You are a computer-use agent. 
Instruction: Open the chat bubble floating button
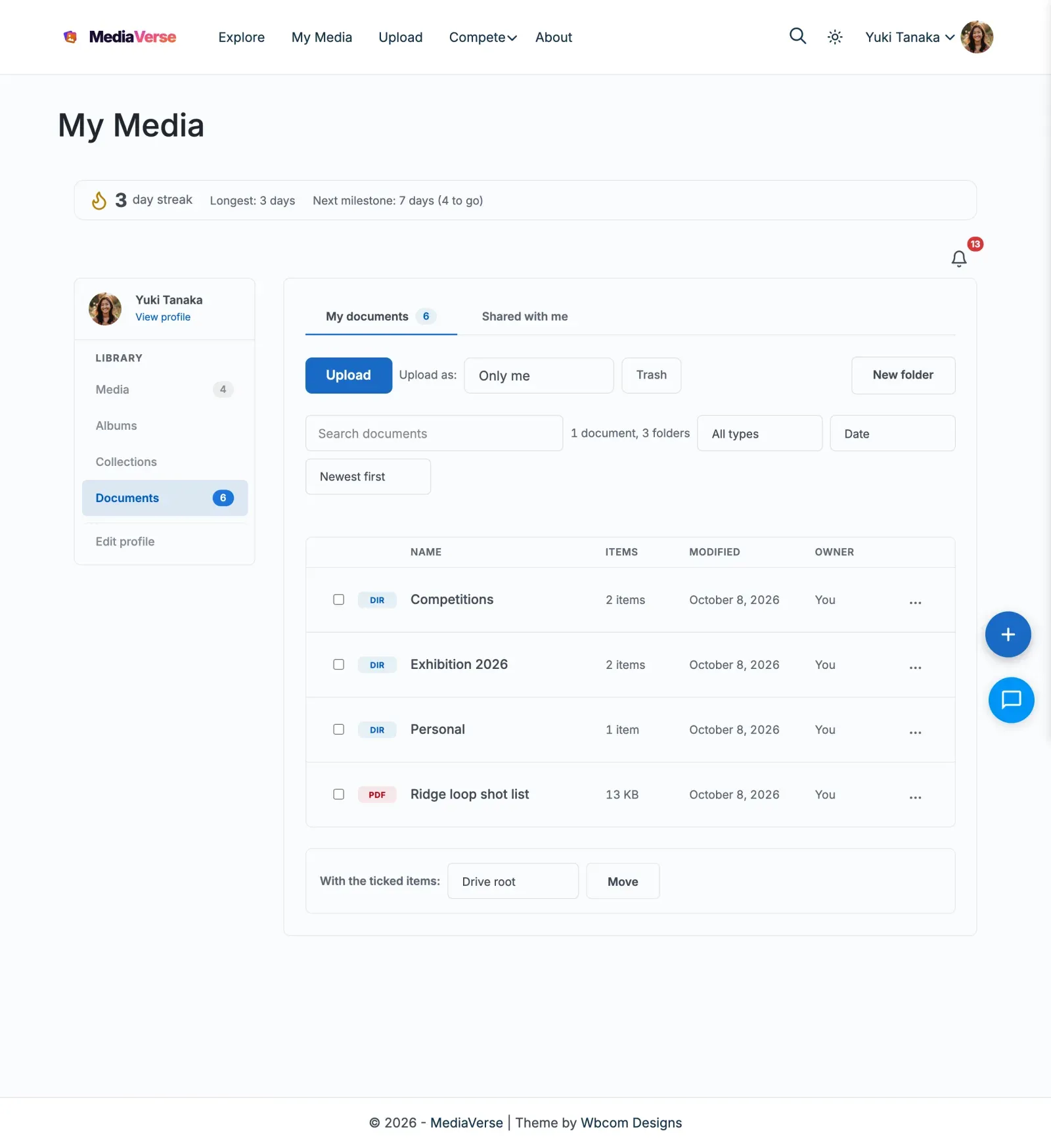click(x=1011, y=700)
